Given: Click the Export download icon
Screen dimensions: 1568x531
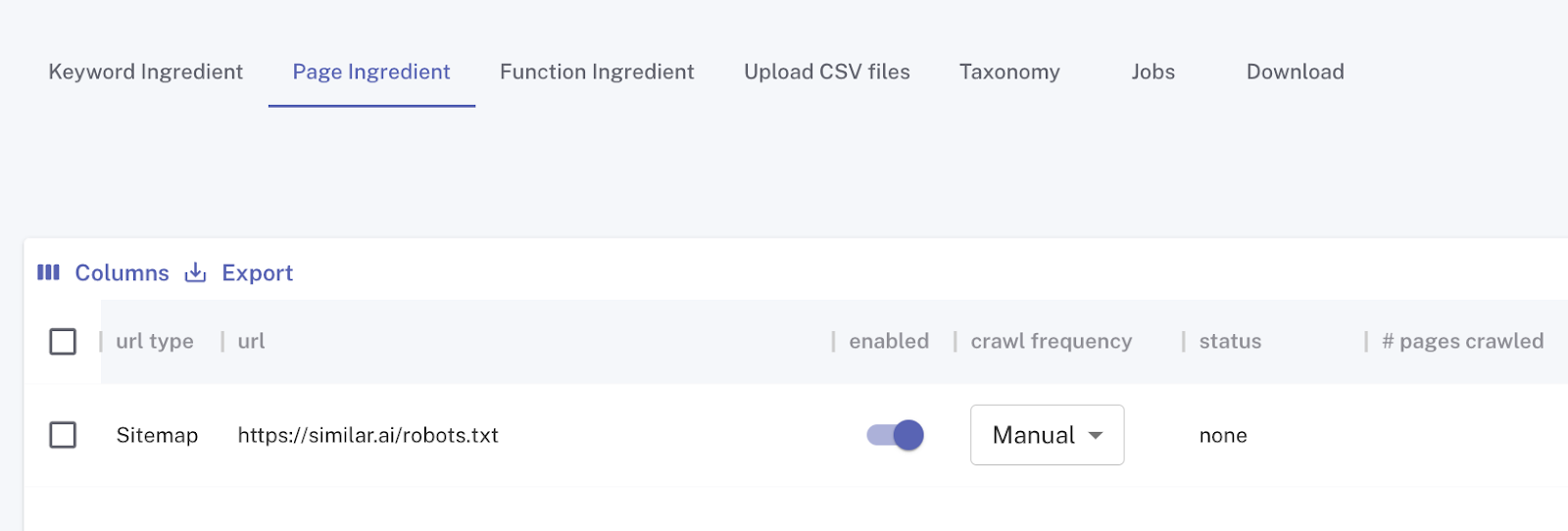Looking at the screenshot, I should click(x=196, y=272).
